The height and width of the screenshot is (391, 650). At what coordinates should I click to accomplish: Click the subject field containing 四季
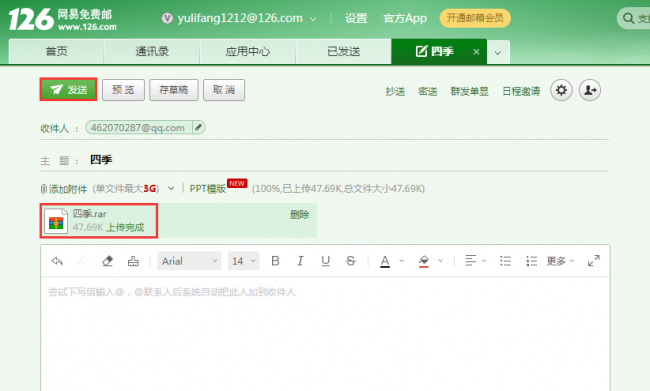pos(348,160)
